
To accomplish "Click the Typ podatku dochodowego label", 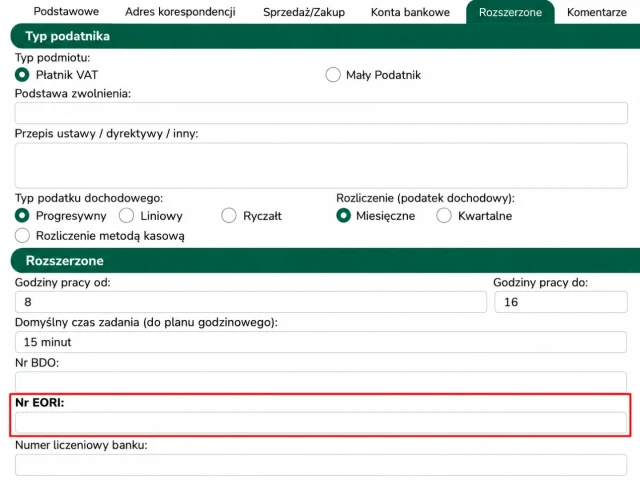I will (89, 198).
